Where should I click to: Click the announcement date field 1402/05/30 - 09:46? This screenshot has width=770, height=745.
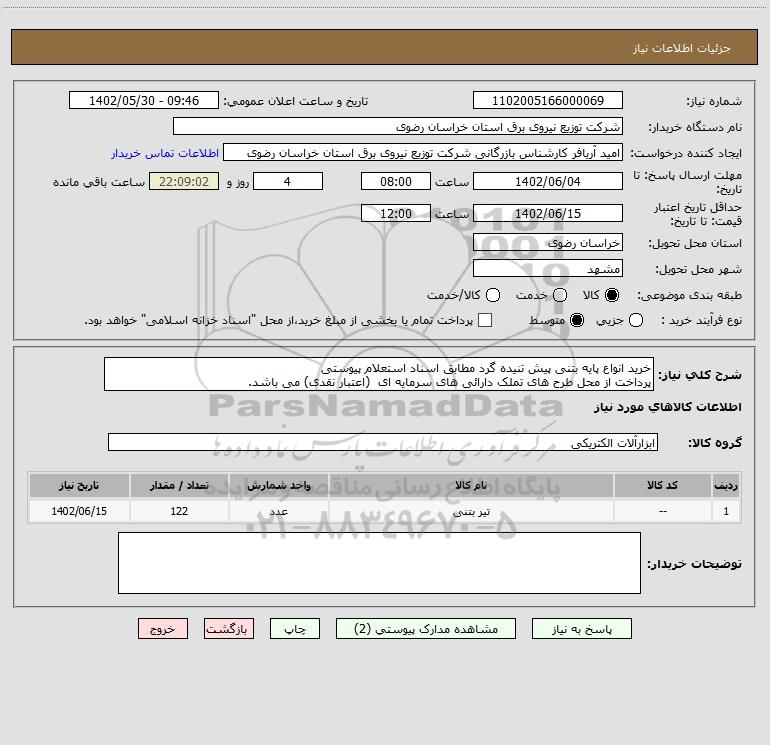click(144, 100)
